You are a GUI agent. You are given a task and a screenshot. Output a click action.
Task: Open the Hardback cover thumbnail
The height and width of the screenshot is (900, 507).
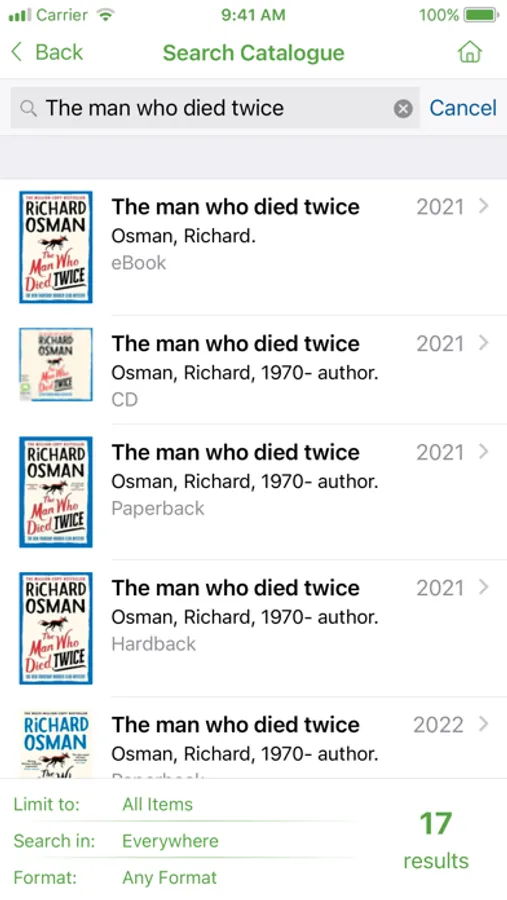click(56, 628)
